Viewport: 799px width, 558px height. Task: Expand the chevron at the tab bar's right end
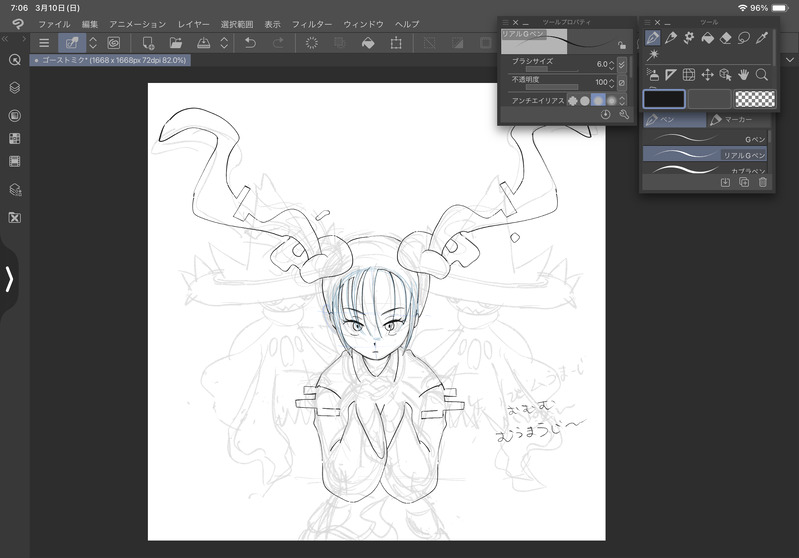tap(790, 60)
